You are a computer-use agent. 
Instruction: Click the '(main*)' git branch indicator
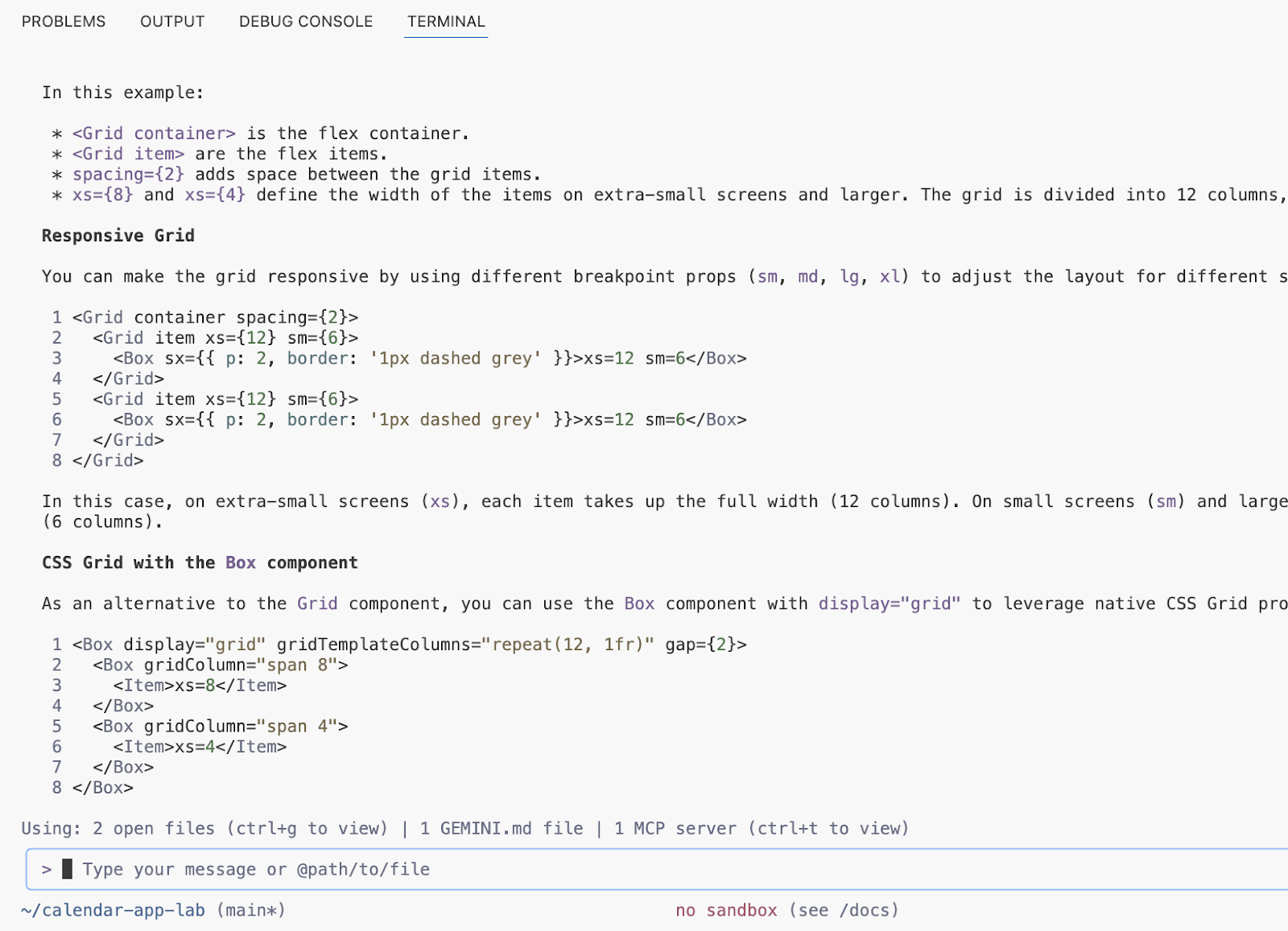coord(250,910)
